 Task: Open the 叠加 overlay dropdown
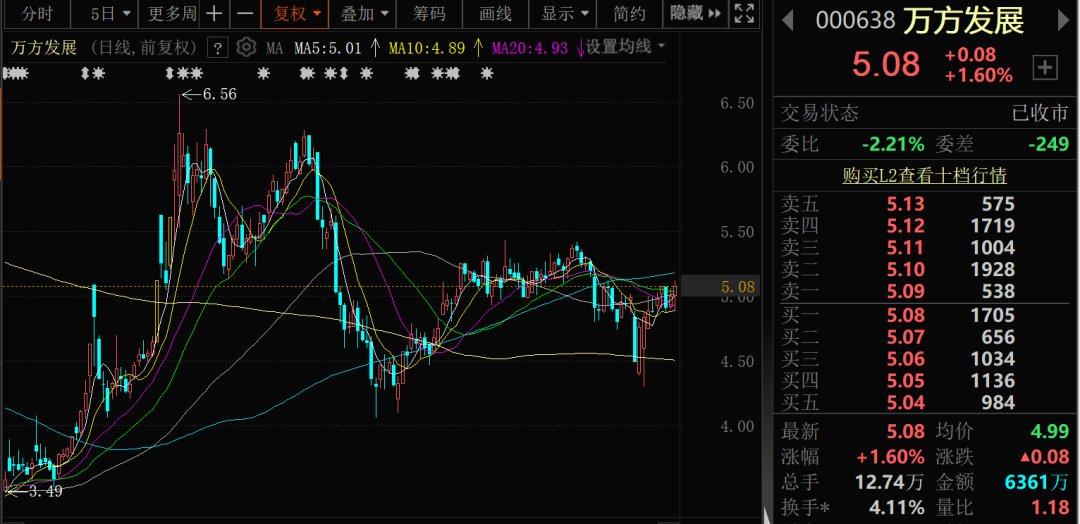[363, 14]
